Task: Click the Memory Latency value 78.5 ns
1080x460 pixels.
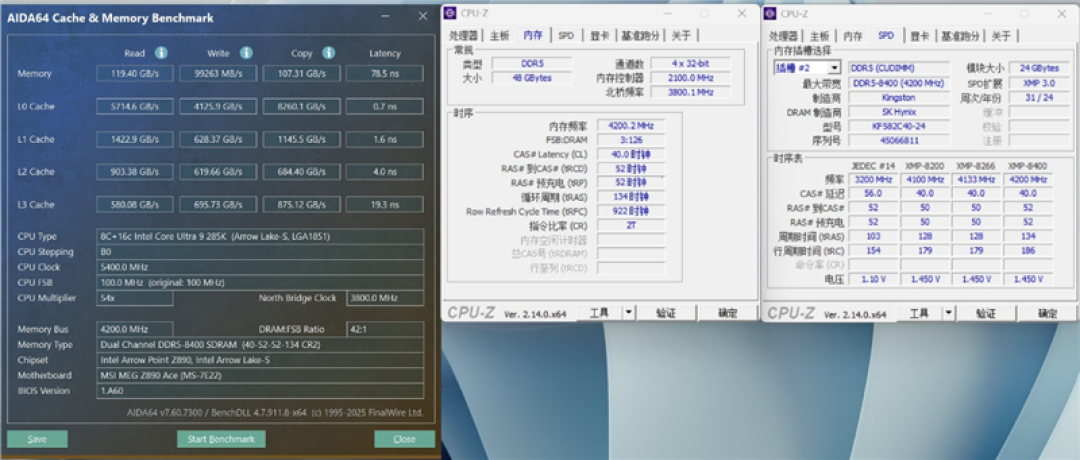Action: point(384,74)
